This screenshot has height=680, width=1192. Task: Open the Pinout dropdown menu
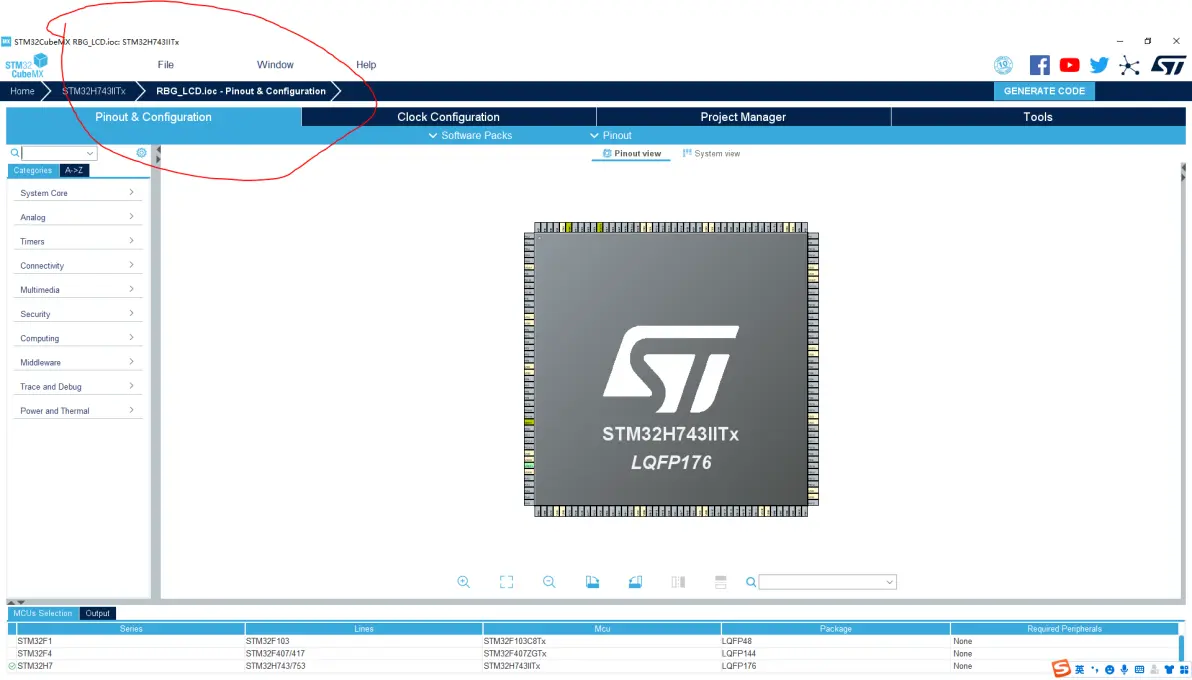tap(611, 135)
